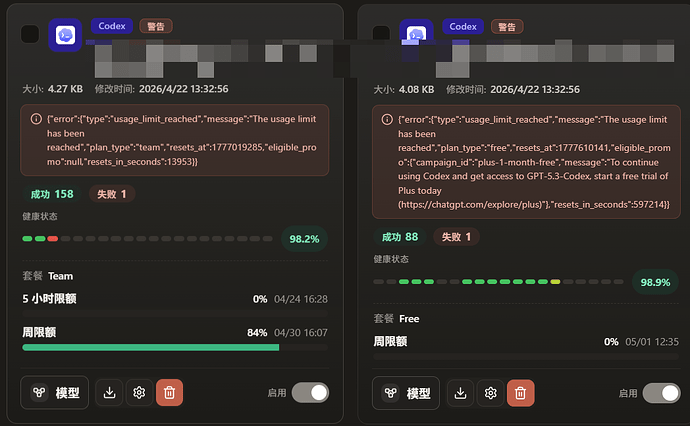Viewport: 690px width, 426px height.
Task: Click the Free card modified time 2026/4/22 13:32:56
Action: point(535,89)
